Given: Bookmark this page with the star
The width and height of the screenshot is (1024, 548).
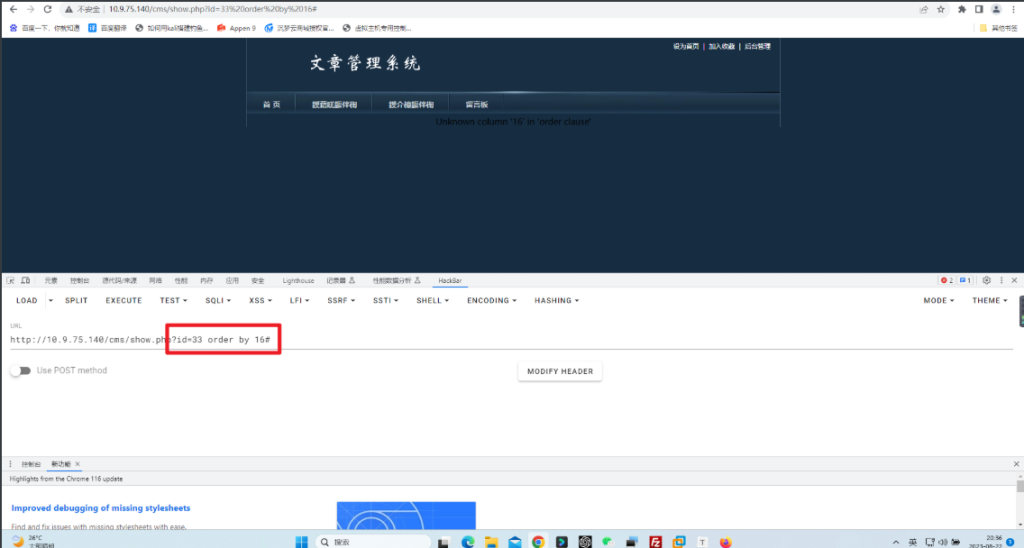Looking at the screenshot, I should [940, 9].
